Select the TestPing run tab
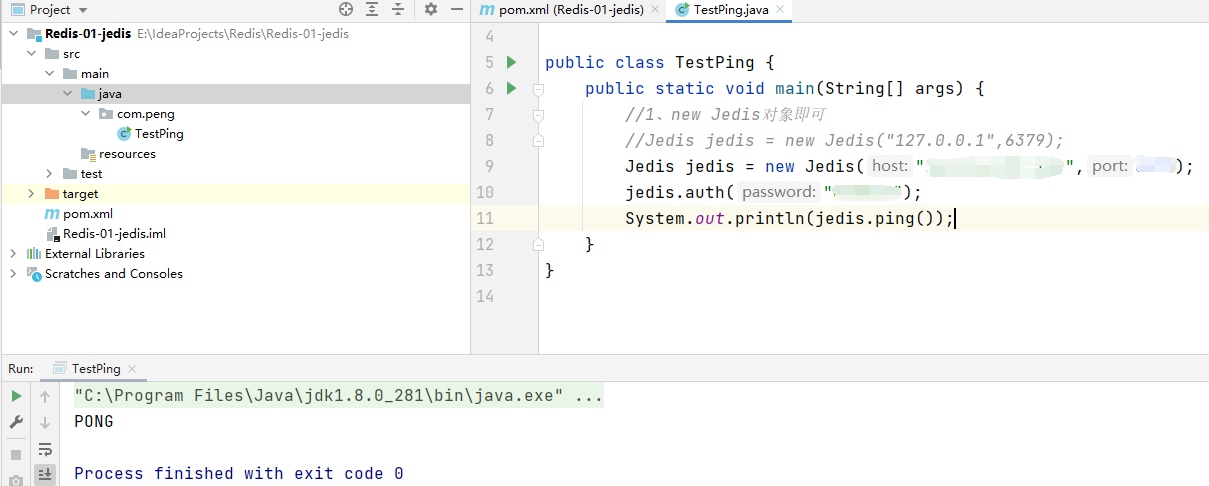 pyautogui.click(x=96, y=369)
